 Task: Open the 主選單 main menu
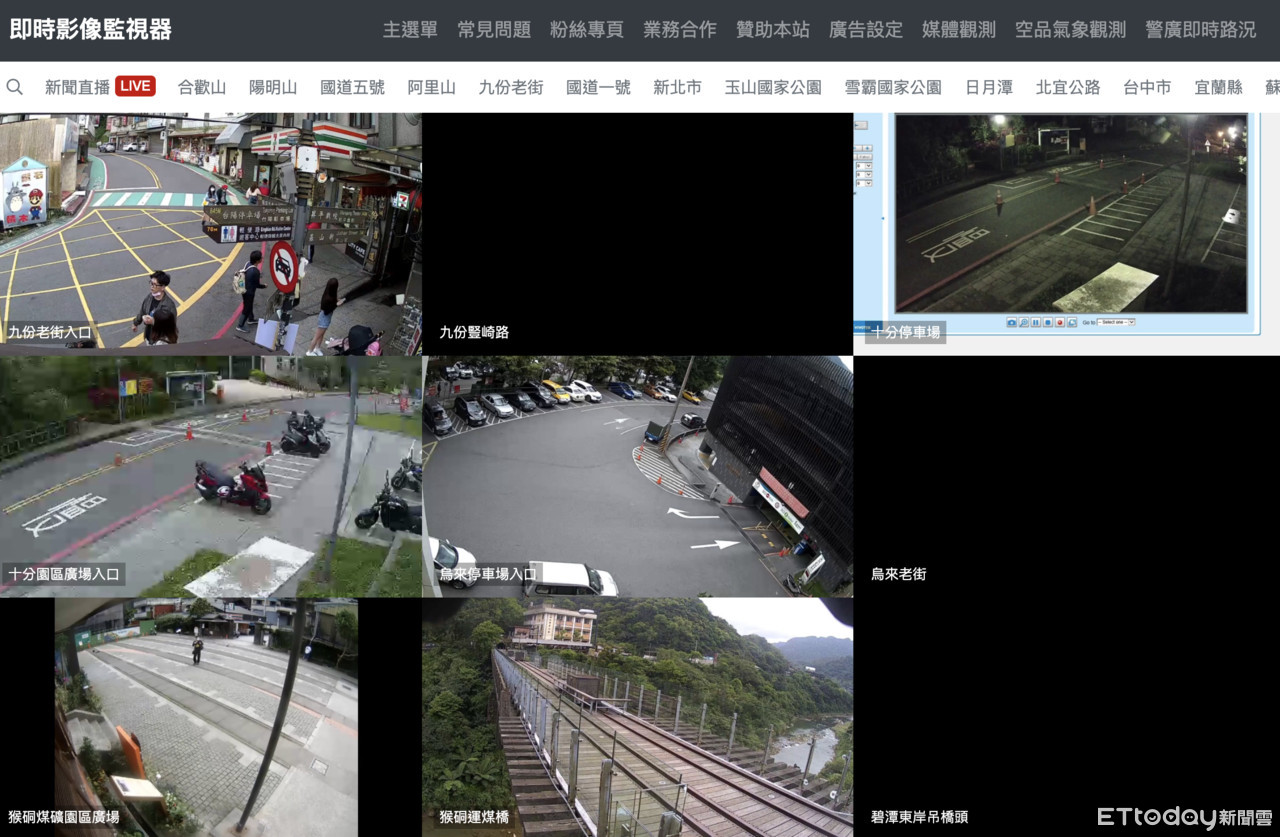coord(410,30)
